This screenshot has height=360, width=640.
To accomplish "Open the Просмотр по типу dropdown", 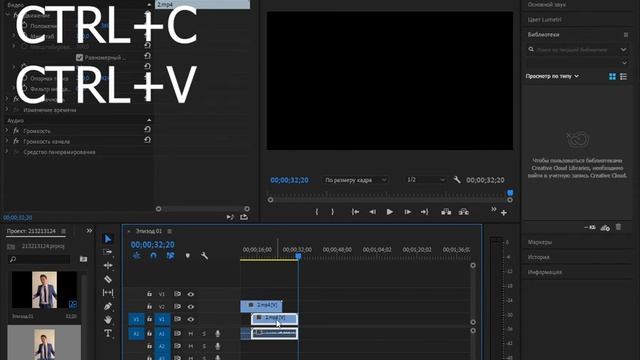I will [x=552, y=76].
